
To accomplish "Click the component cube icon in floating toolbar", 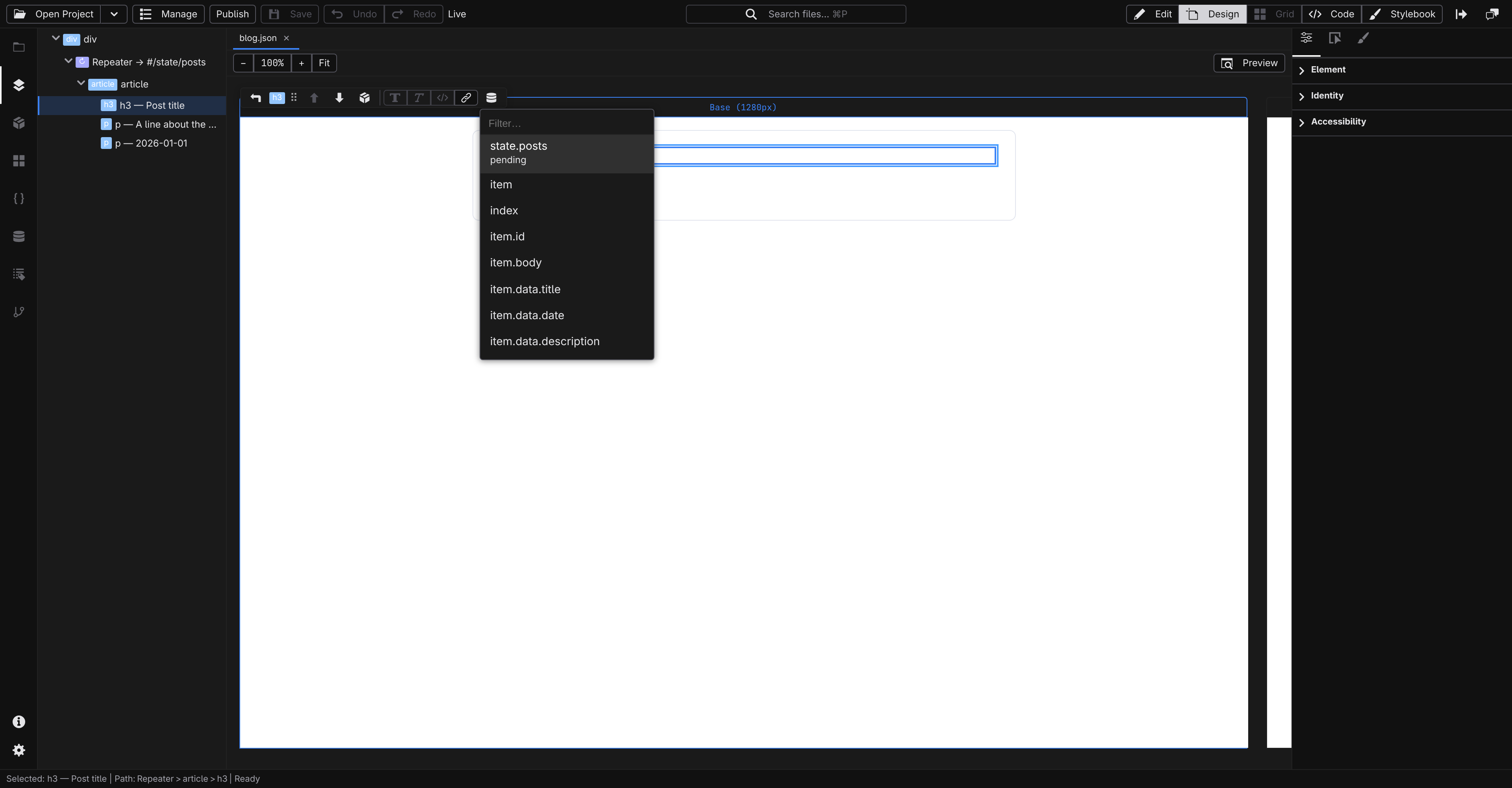I will click(x=365, y=97).
